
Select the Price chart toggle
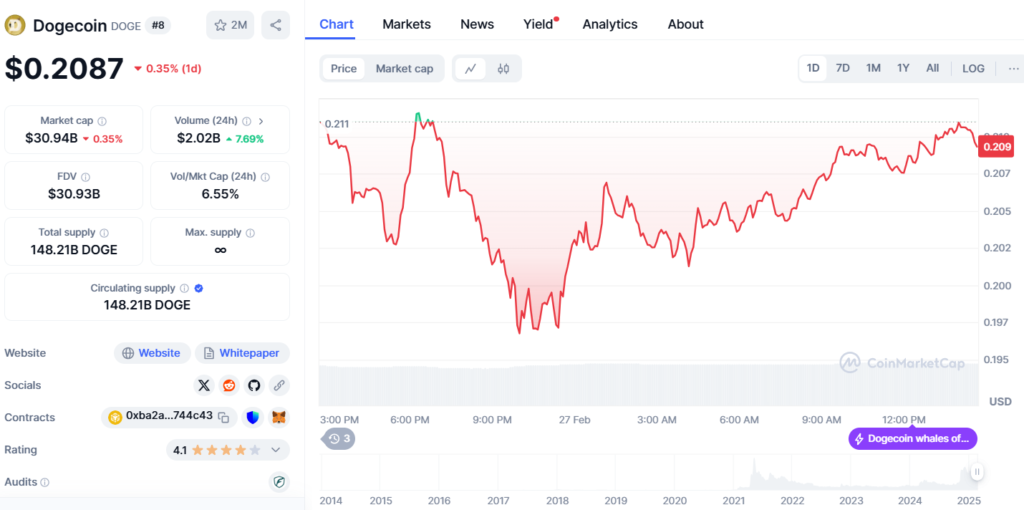tap(344, 69)
